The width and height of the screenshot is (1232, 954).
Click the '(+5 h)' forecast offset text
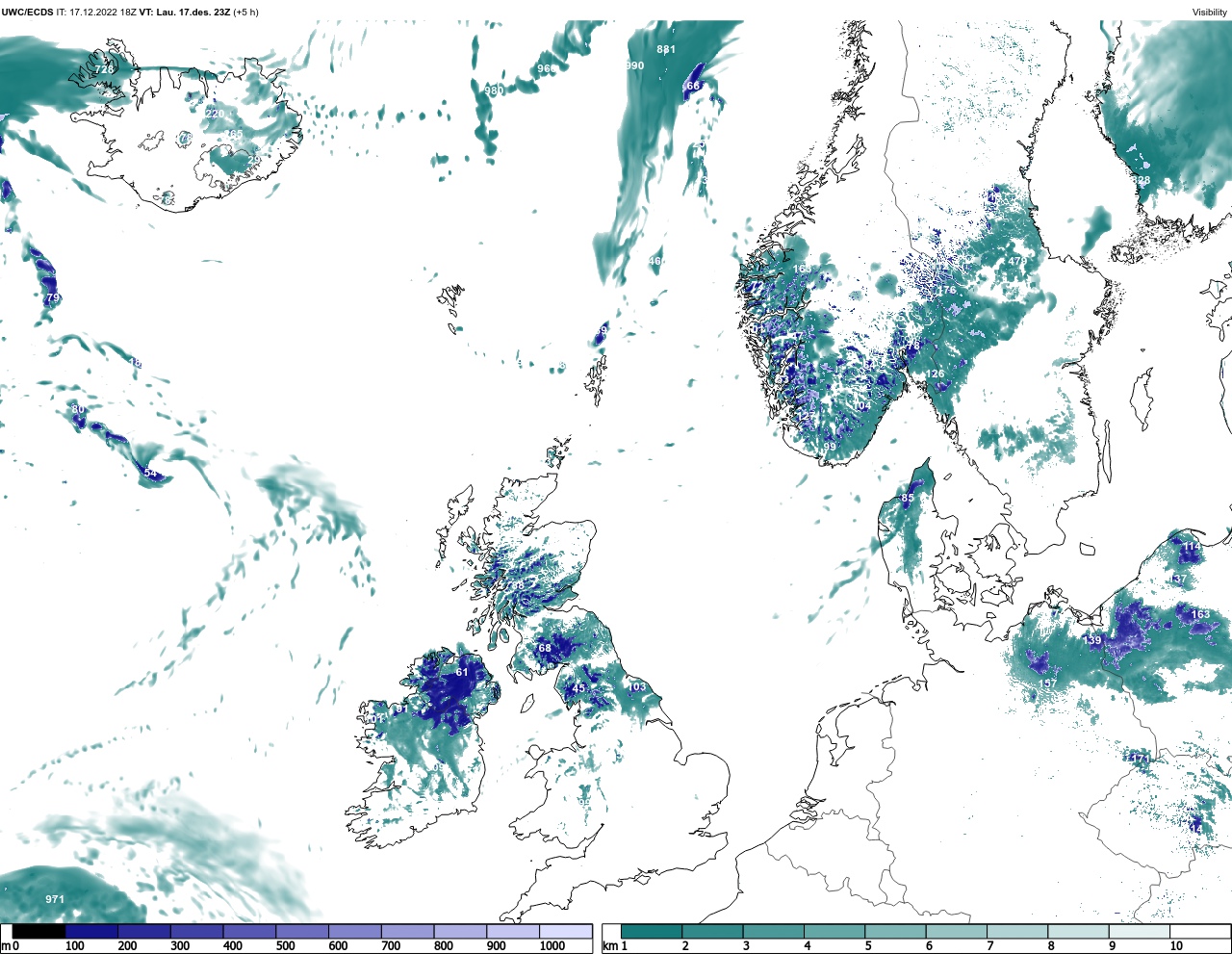245,13
